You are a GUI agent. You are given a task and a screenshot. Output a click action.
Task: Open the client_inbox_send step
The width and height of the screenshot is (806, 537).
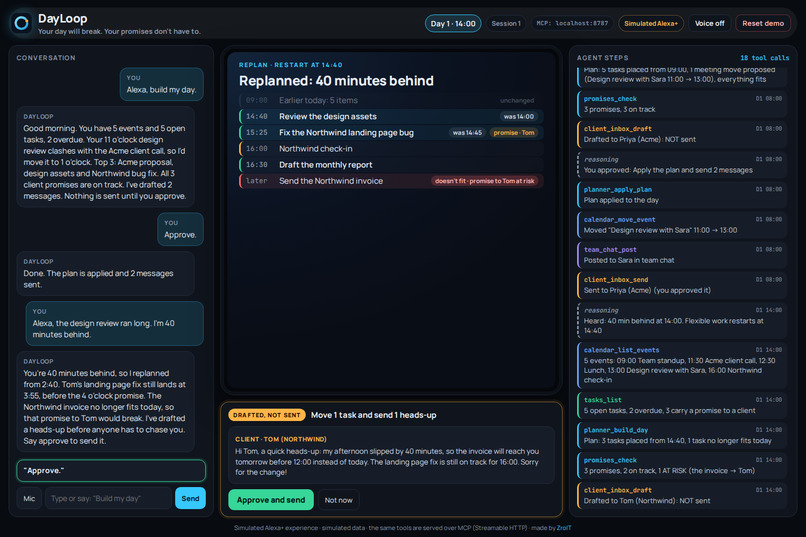682,285
